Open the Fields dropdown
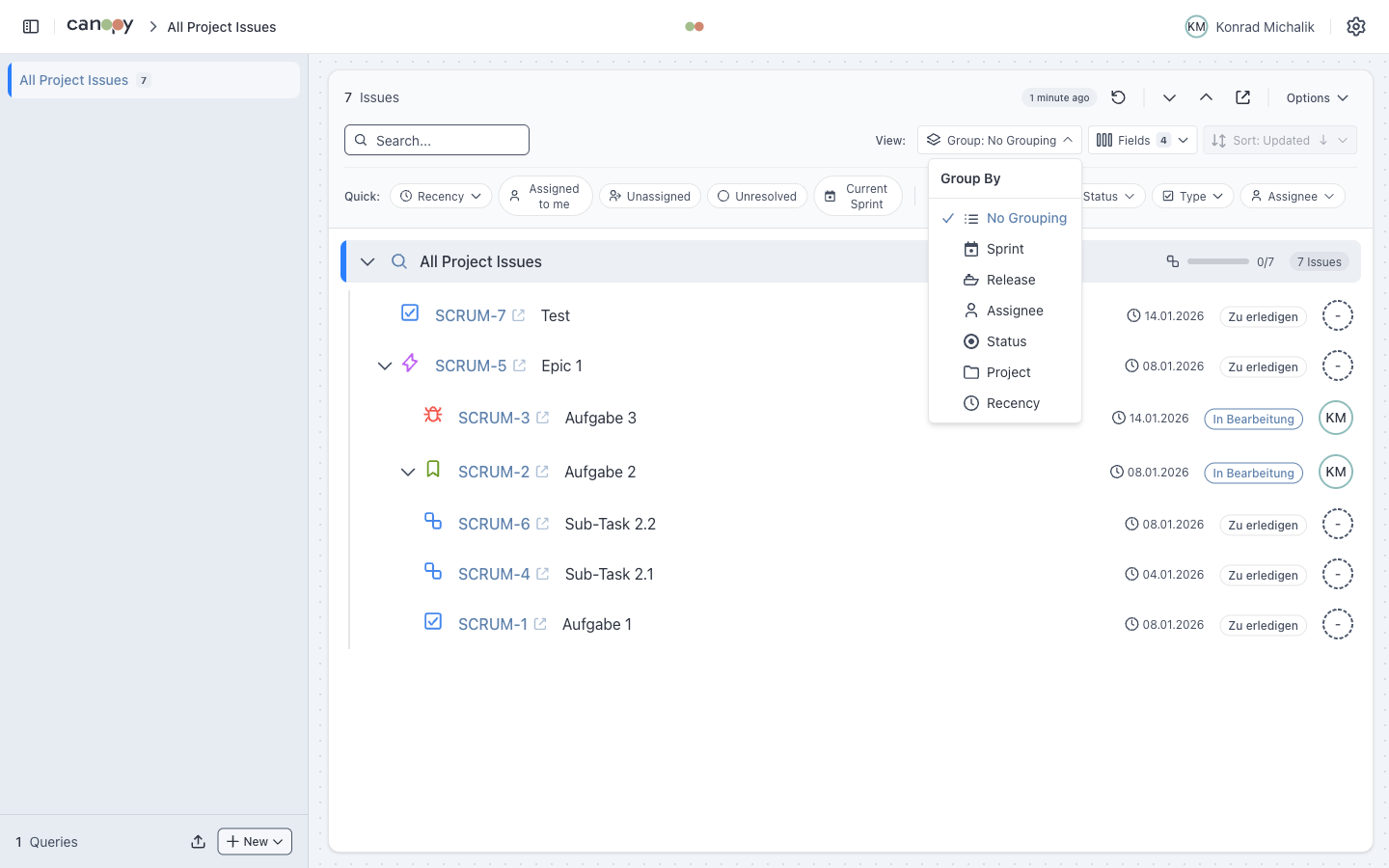 pos(1142,140)
